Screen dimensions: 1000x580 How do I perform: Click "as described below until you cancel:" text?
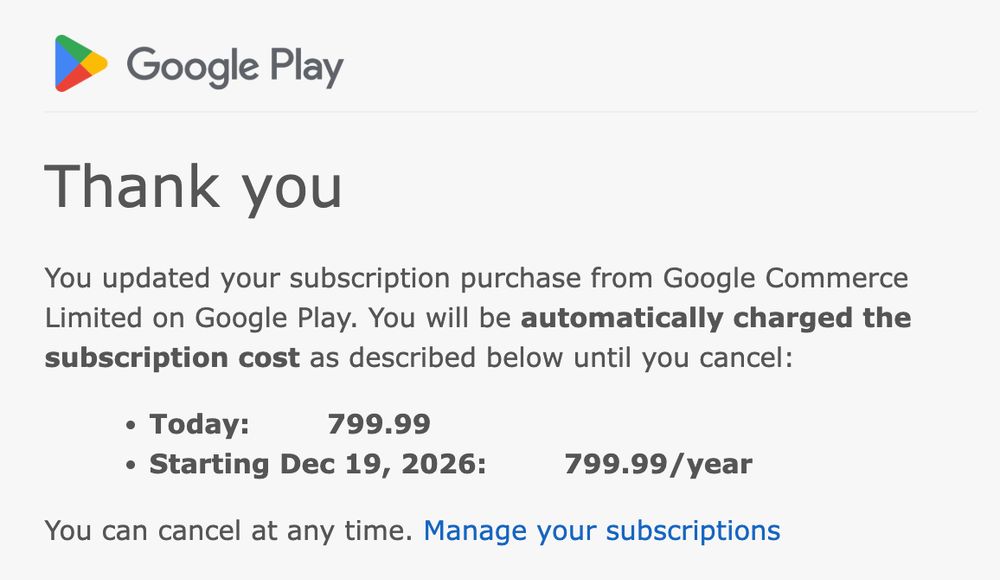551,357
